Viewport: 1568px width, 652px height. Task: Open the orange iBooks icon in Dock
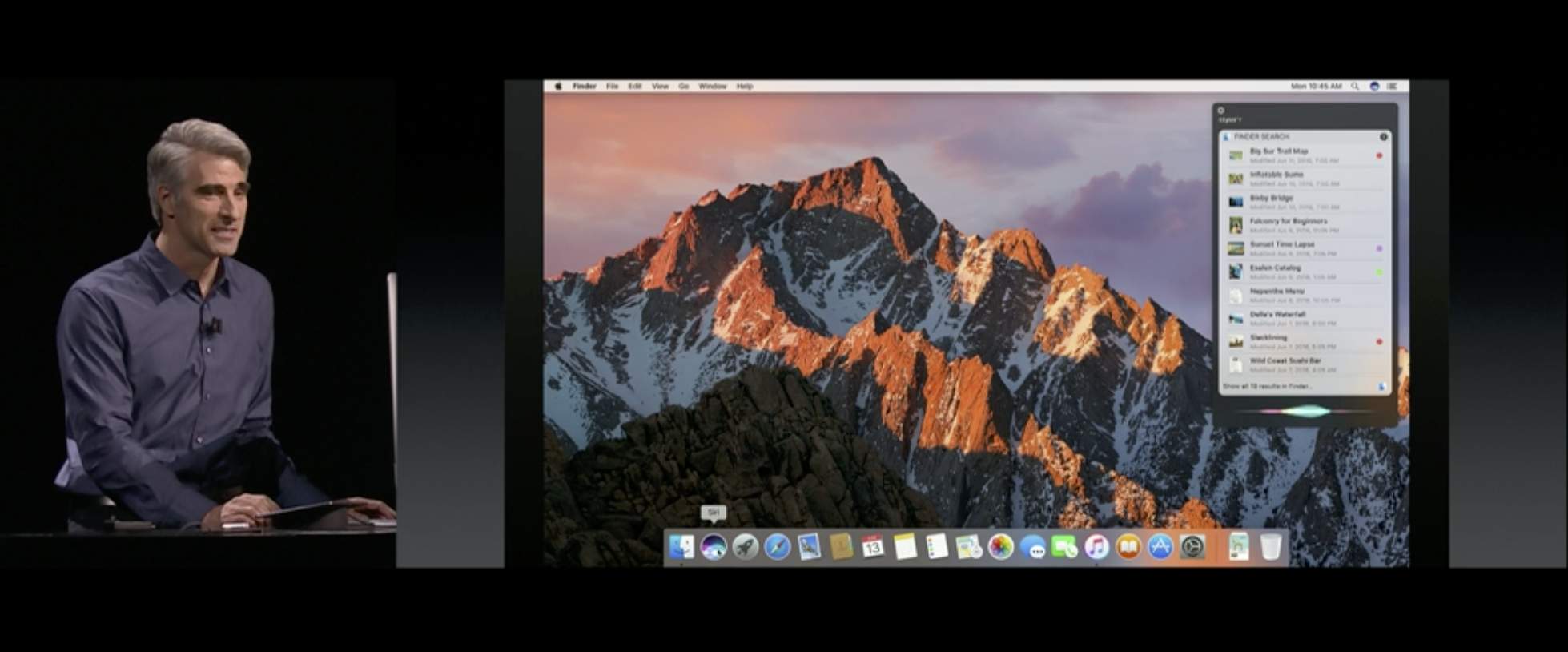pos(1128,548)
